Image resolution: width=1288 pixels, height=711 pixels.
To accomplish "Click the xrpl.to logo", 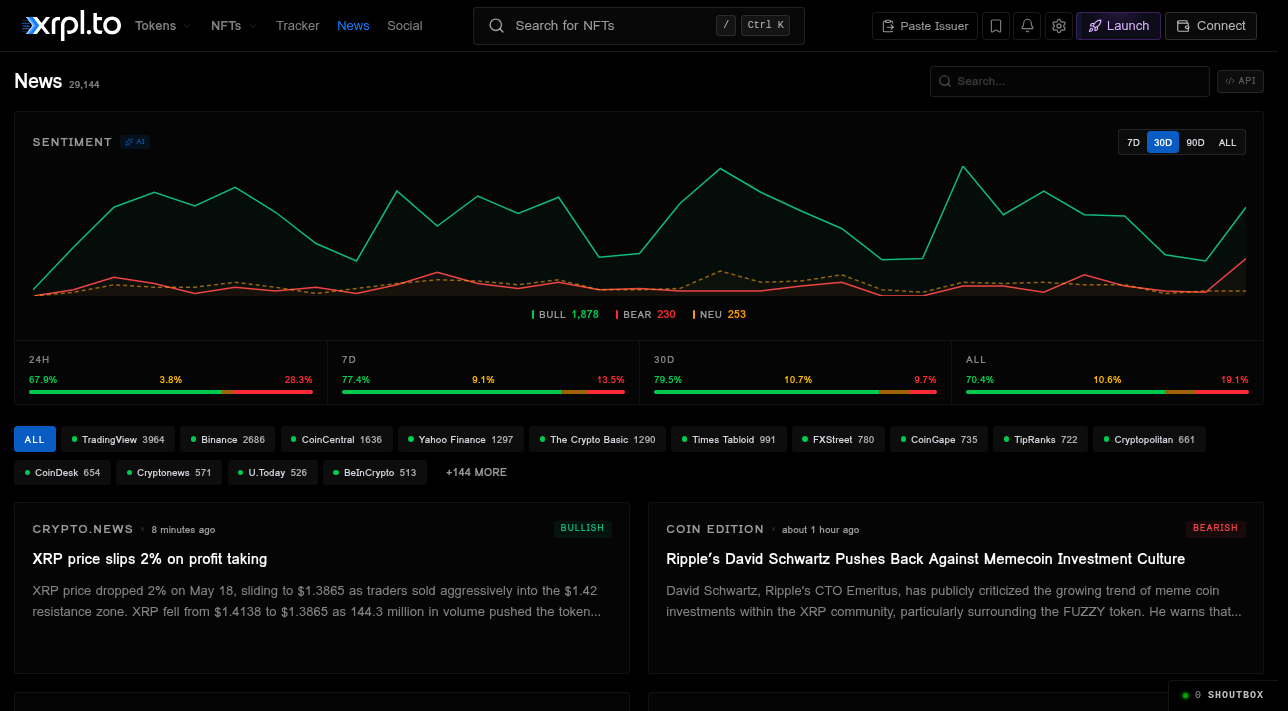I will click(x=69, y=26).
